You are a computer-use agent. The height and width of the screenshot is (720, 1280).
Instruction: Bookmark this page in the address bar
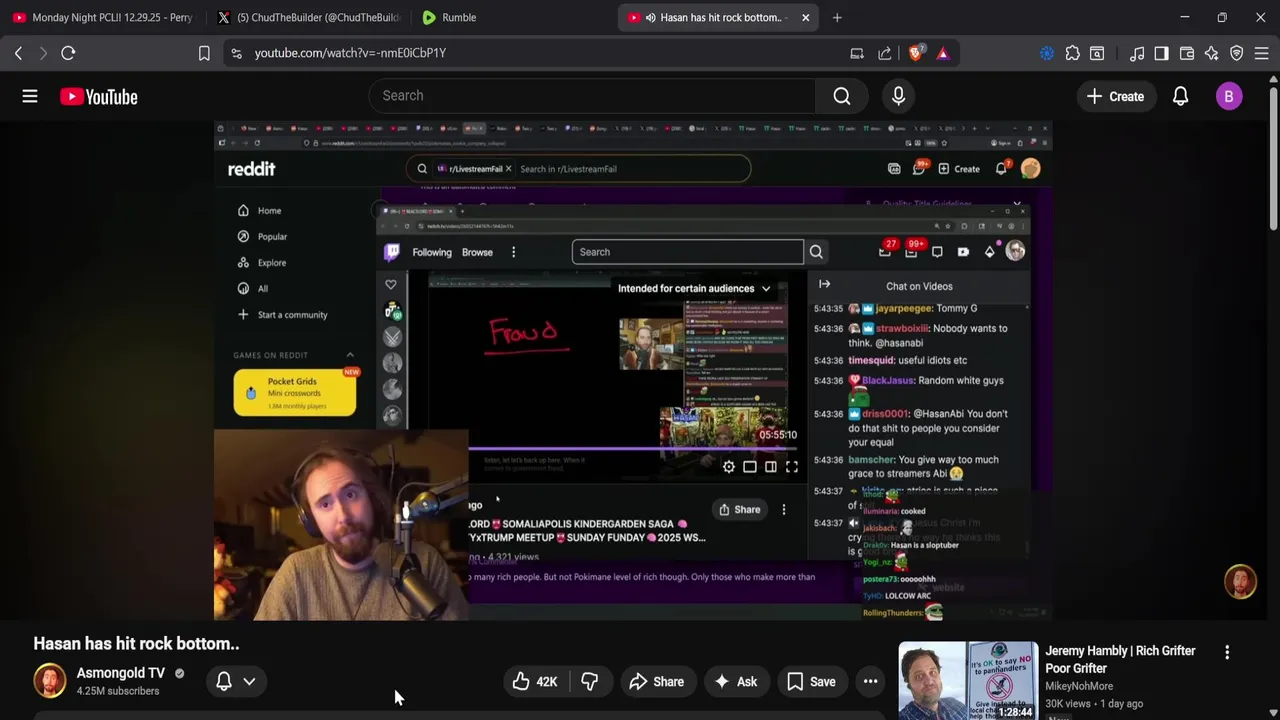[204, 53]
